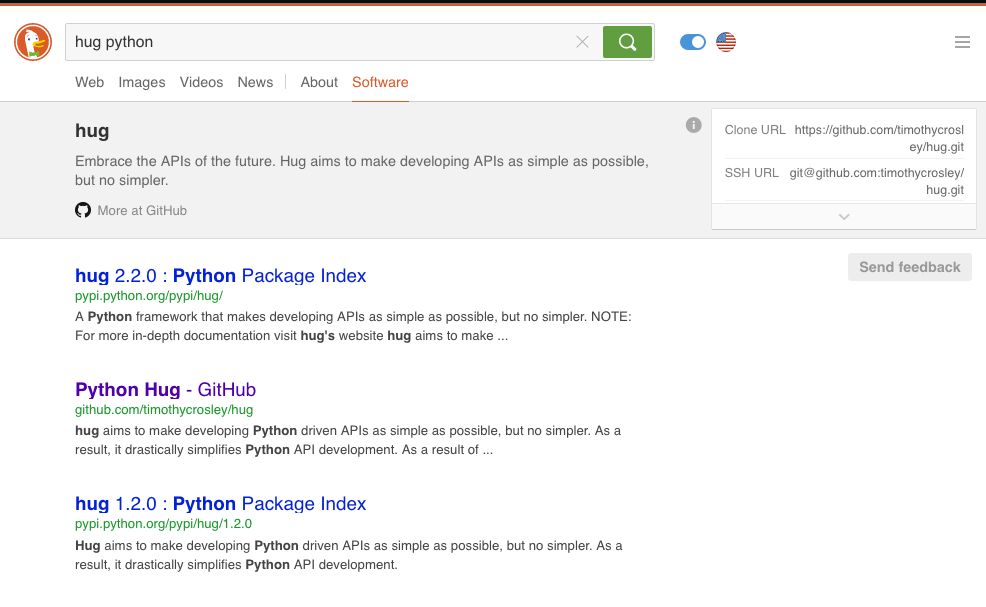Screen dimensions: 986x607
Task: Toggle the region switch off
Action: point(692,42)
